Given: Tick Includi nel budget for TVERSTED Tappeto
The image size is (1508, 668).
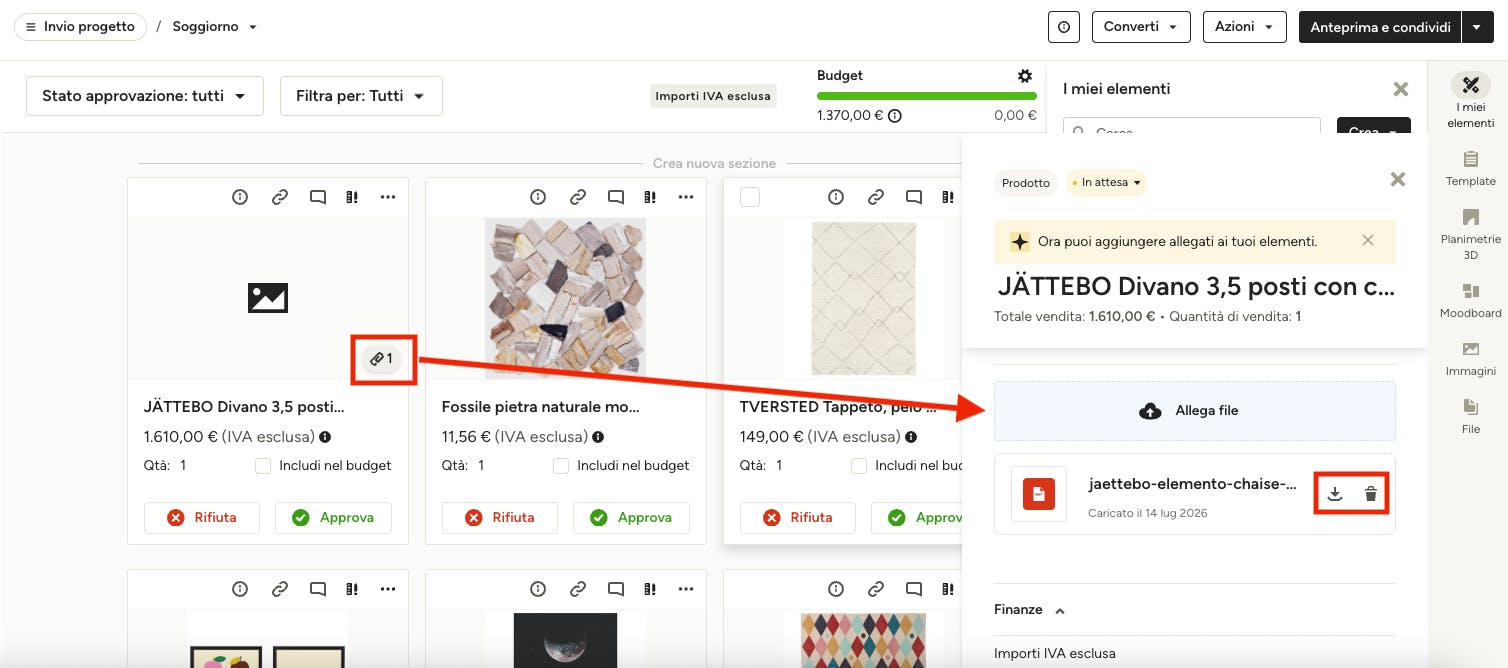Looking at the screenshot, I should pyautogui.click(x=859, y=466).
